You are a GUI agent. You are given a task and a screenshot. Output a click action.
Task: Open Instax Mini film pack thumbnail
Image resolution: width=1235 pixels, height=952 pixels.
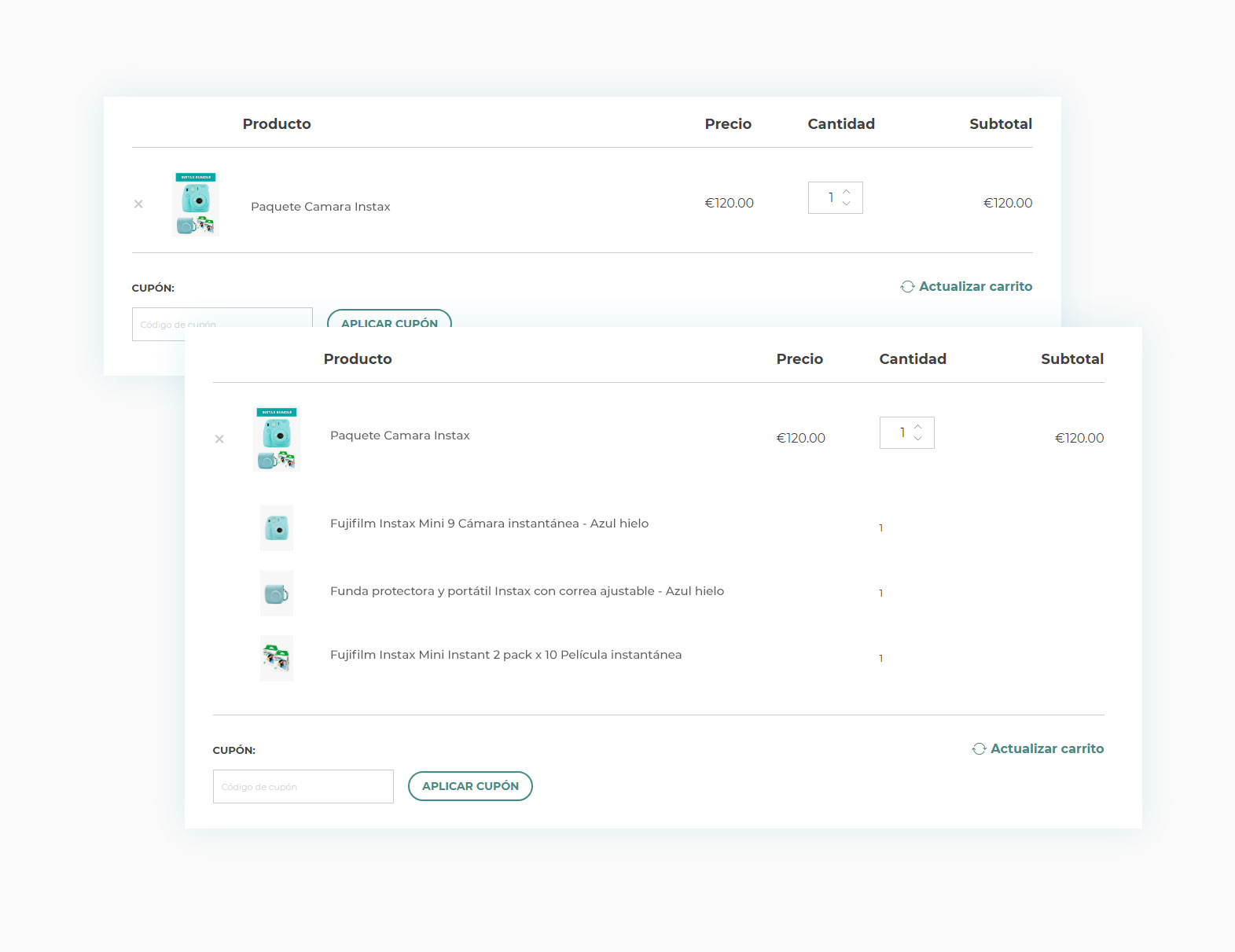tap(277, 658)
